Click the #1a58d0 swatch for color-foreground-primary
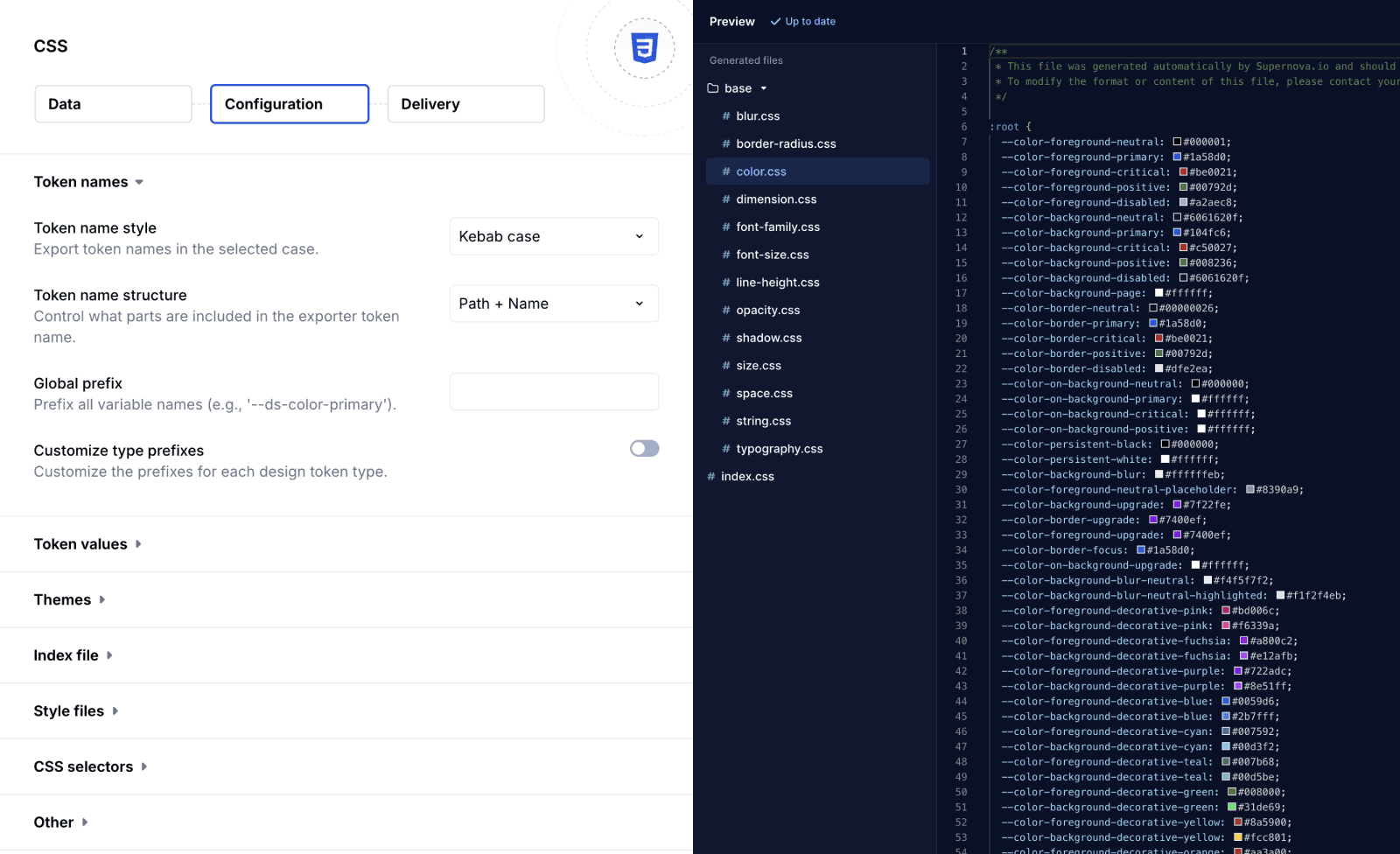1400x854 pixels. pyautogui.click(x=1177, y=157)
